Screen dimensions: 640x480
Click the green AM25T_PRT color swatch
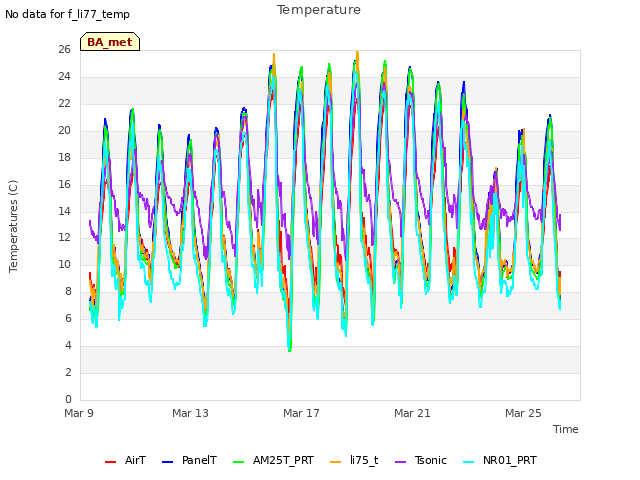(x=238, y=462)
